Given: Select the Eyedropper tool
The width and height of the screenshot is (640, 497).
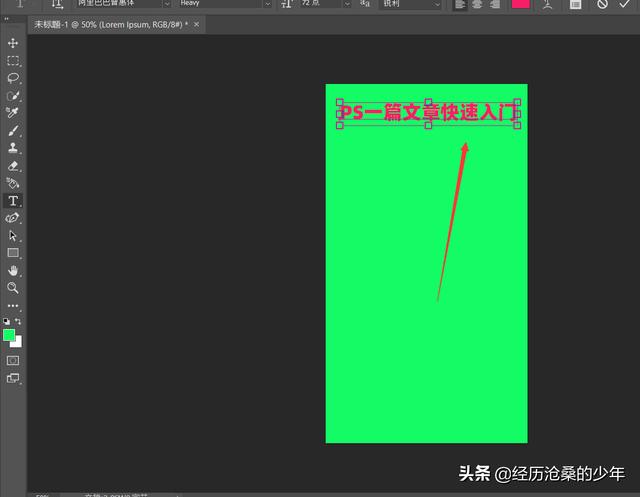Looking at the screenshot, I should pos(13,113).
